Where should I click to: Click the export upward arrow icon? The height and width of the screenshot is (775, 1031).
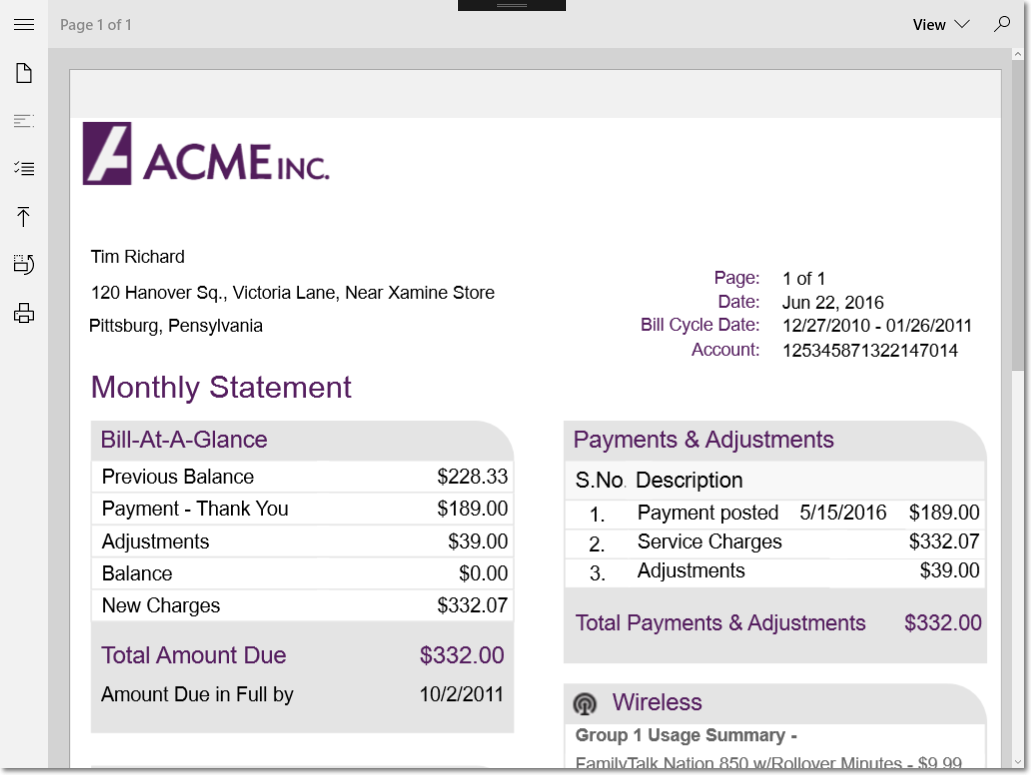(24, 217)
